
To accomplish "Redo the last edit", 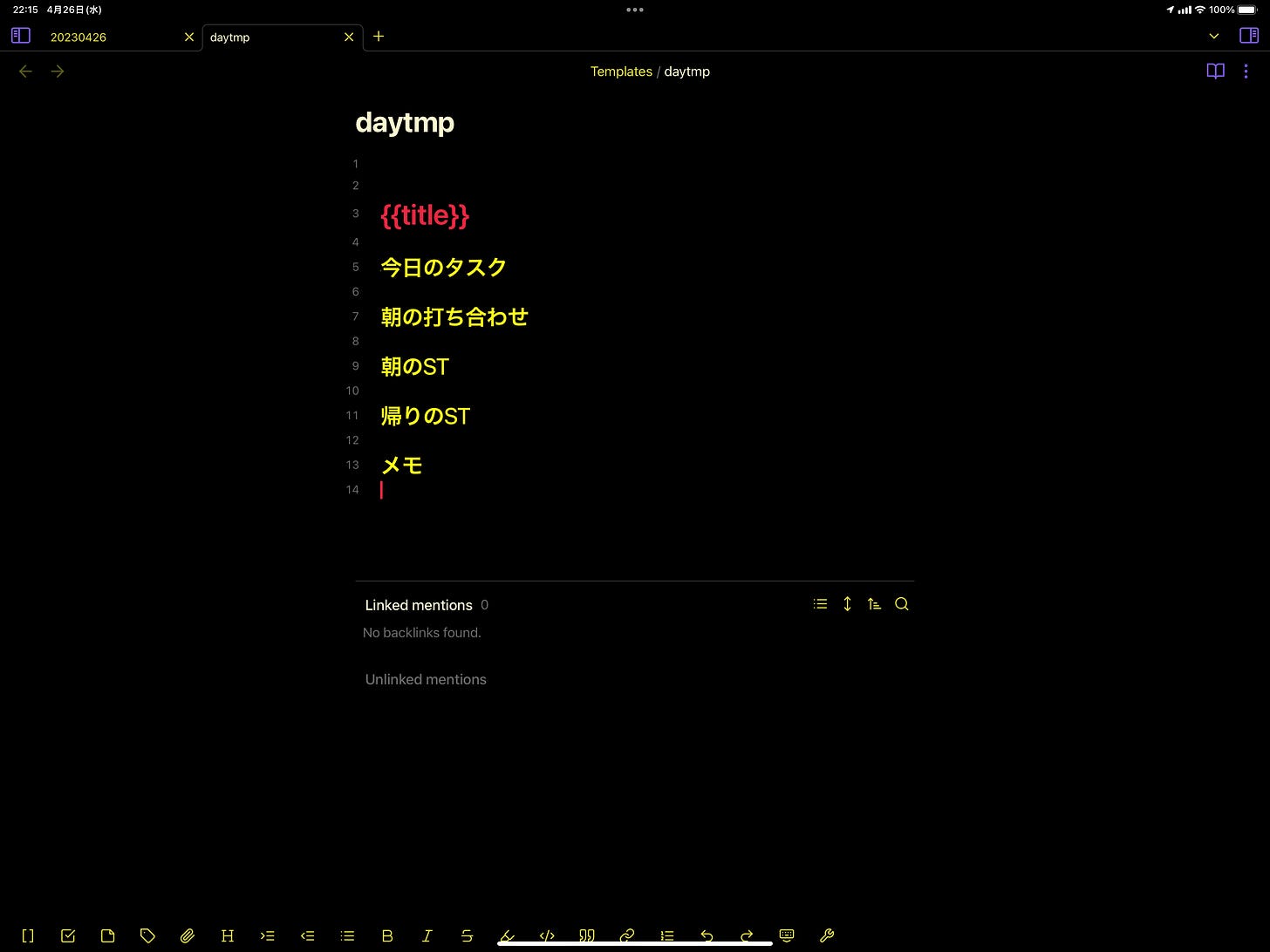I will pyautogui.click(x=747, y=935).
